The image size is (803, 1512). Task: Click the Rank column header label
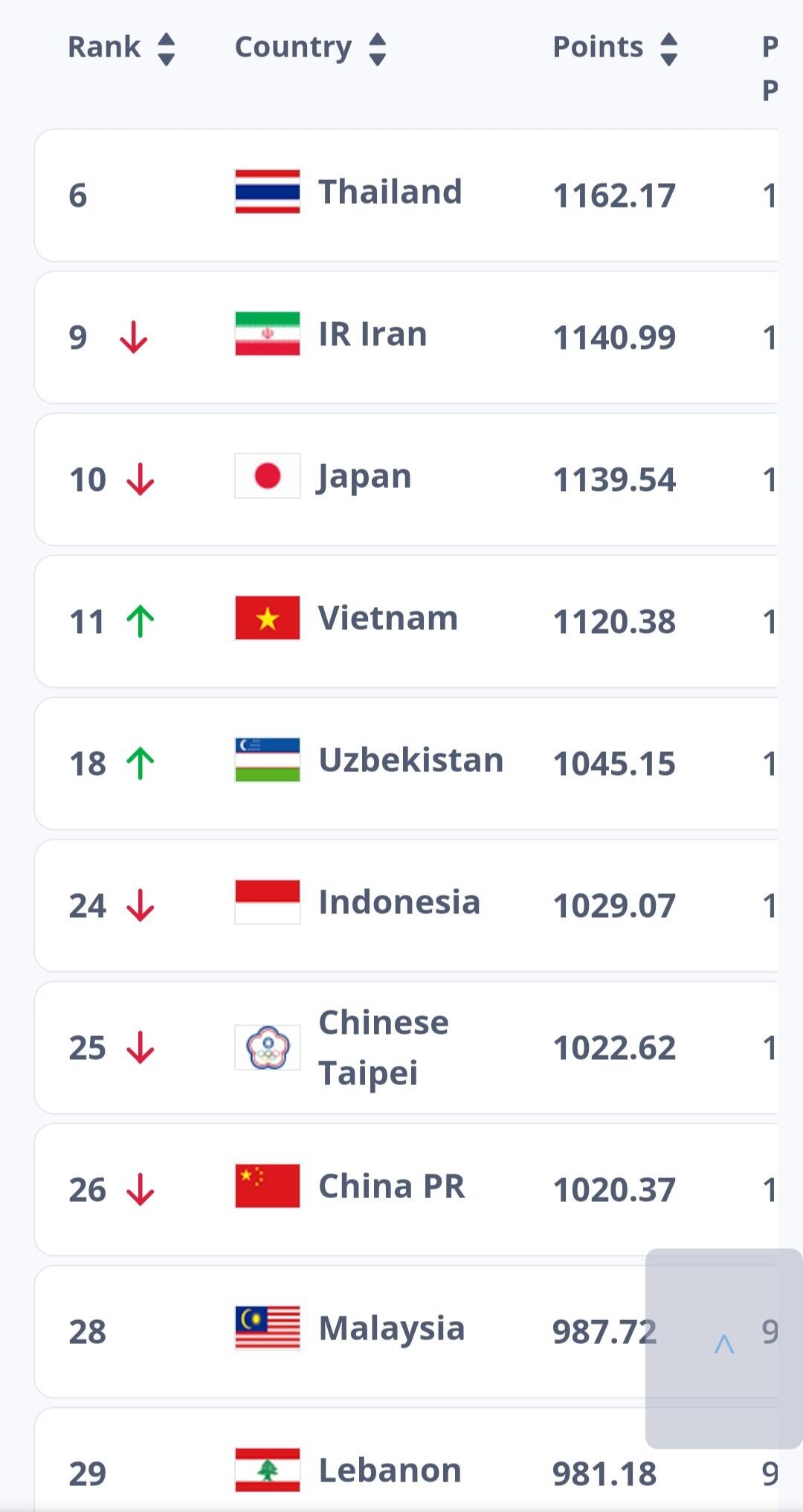[104, 48]
